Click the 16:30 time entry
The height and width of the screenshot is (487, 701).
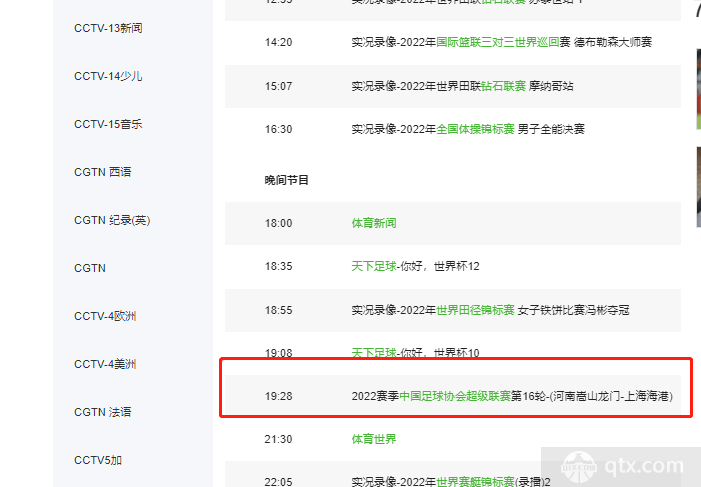(x=279, y=129)
